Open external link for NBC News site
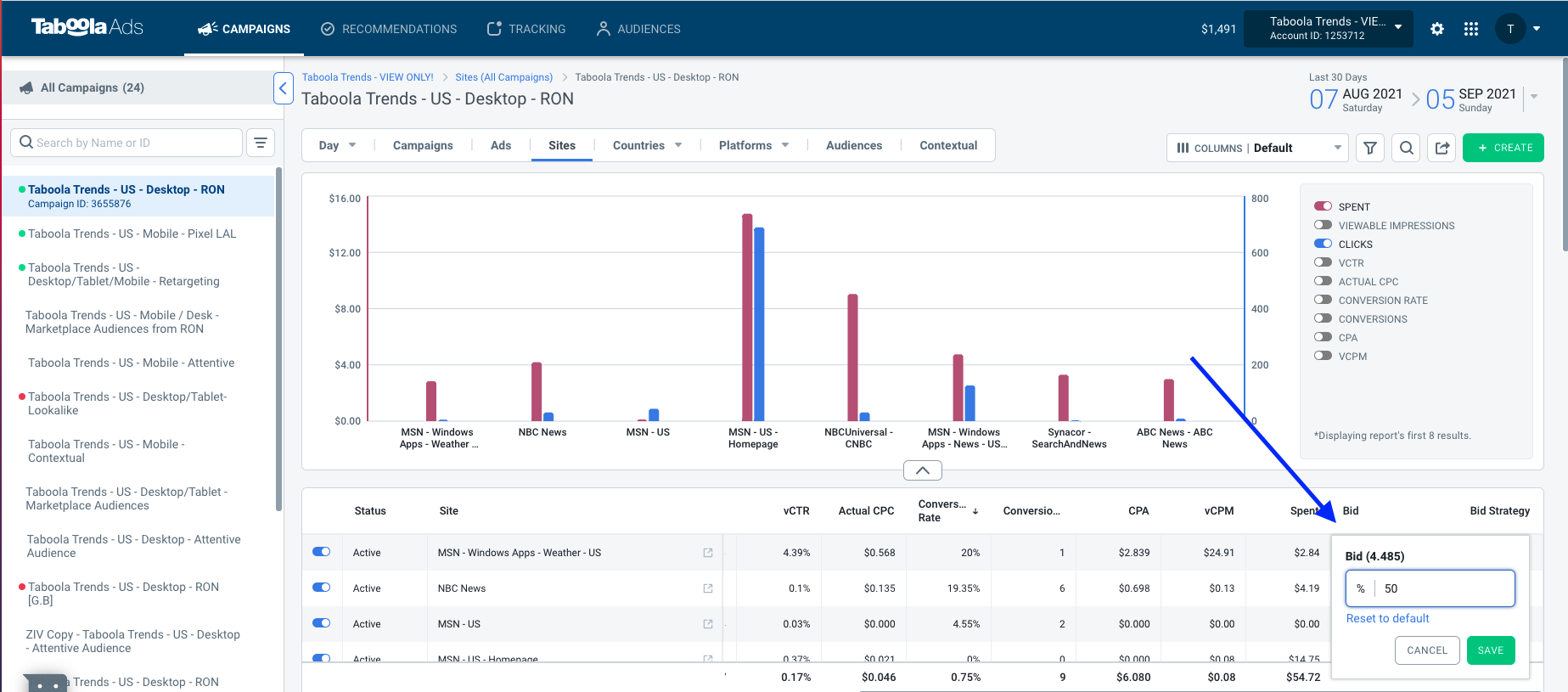This screenshot has width=1568, height=692. (708, 588)
